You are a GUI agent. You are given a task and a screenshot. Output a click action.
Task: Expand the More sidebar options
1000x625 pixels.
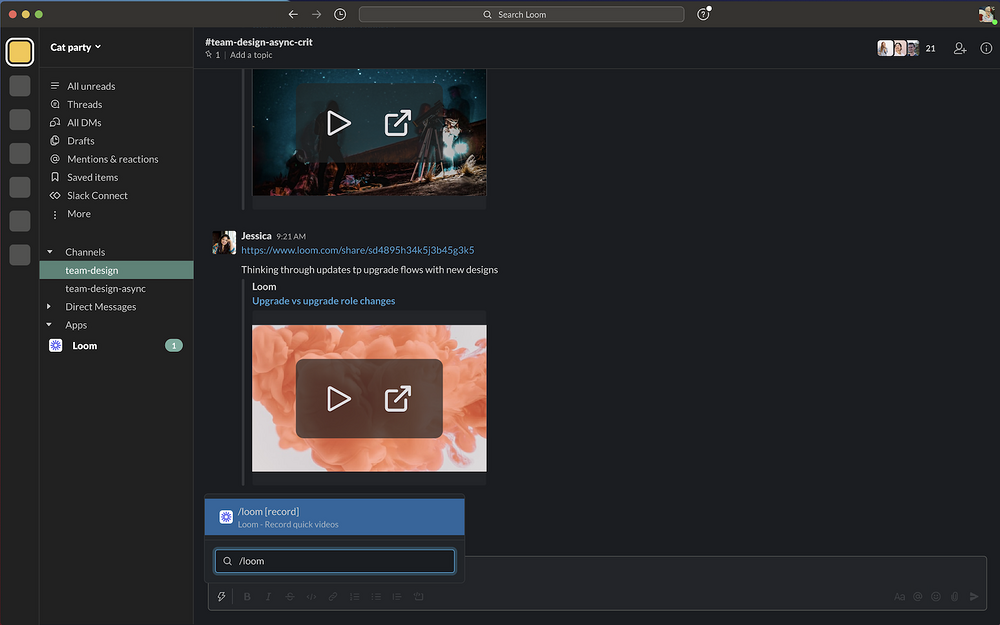(78, 214)
